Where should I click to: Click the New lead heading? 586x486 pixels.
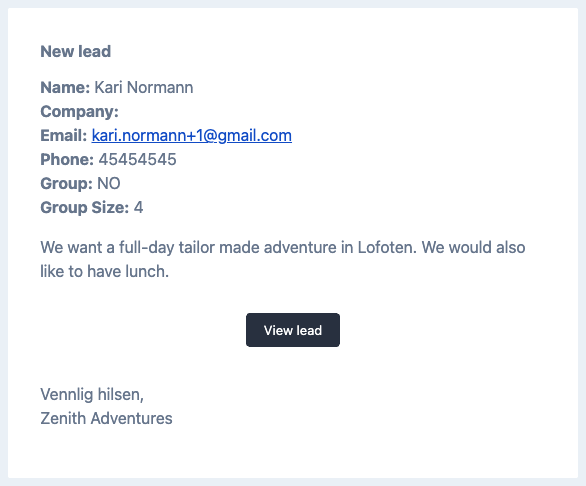coord(75,52)
